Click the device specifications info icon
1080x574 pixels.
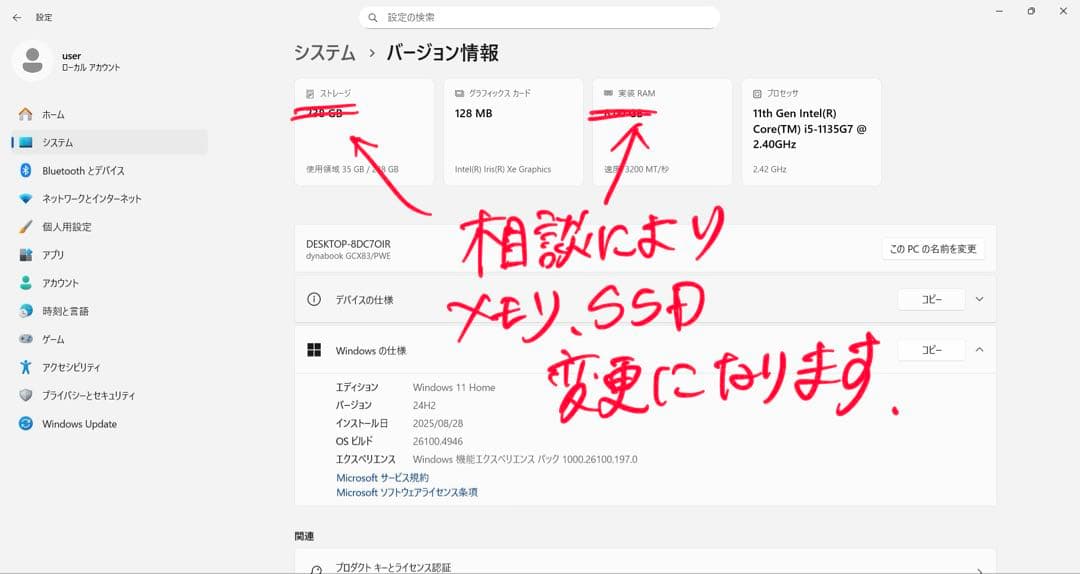[x=314, y=300]
